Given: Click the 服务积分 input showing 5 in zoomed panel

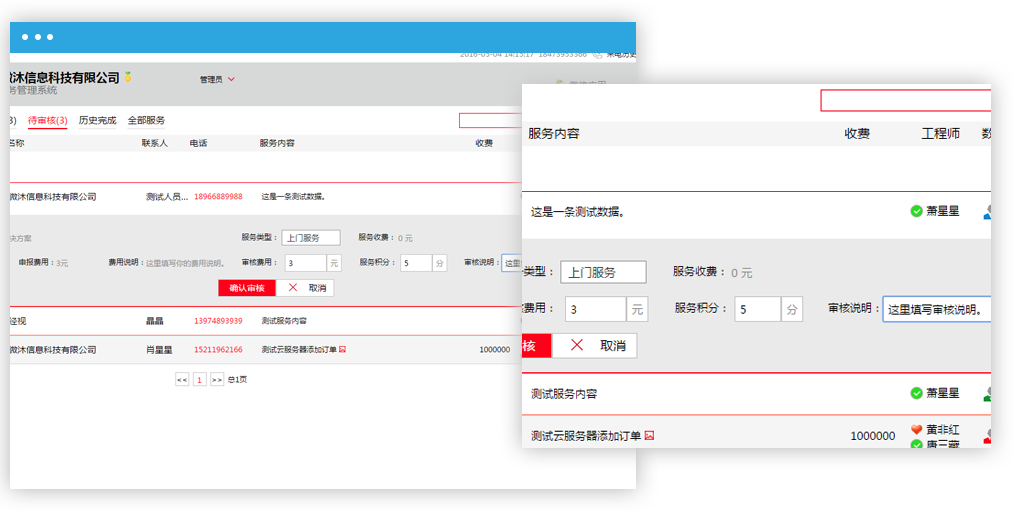Looking at the screenshot, I should pyautogui.click(x=757, y=310).
